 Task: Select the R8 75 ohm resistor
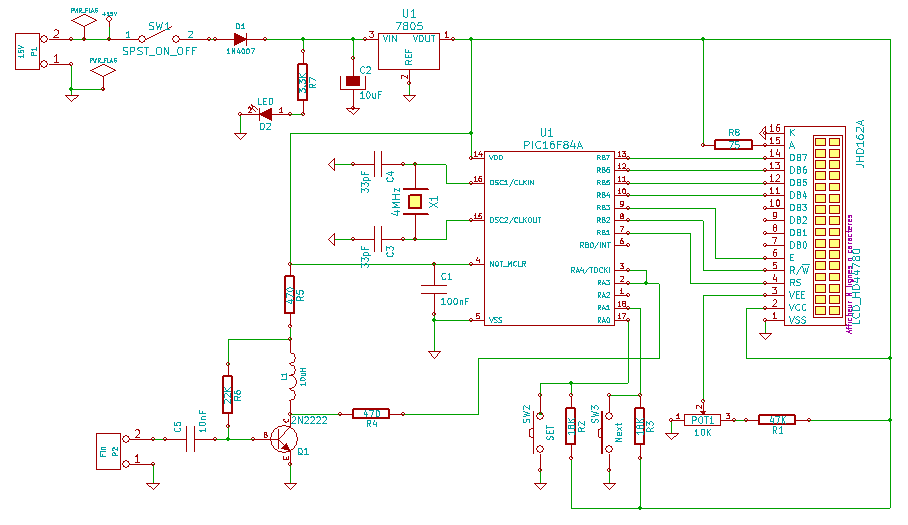coord(733,145)
